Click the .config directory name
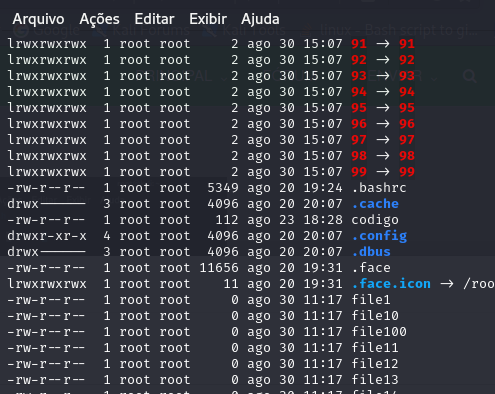This screenshot has height=394, width=495. pos(379,236)
